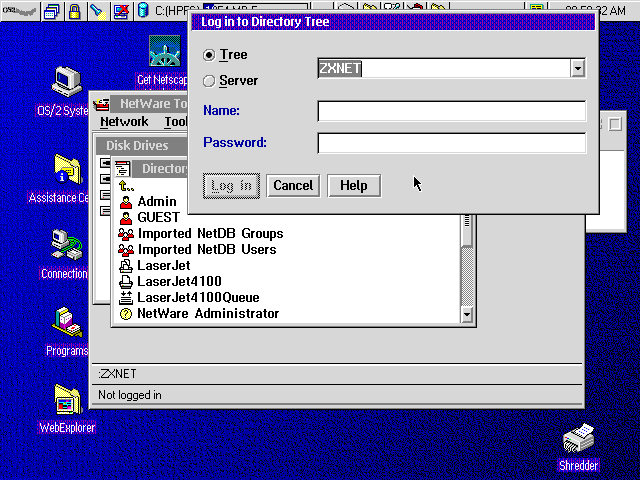The image size is (640, 480).
Task: Click the Imported NetDB Groups group icon
Action: [x=126, y=234]
